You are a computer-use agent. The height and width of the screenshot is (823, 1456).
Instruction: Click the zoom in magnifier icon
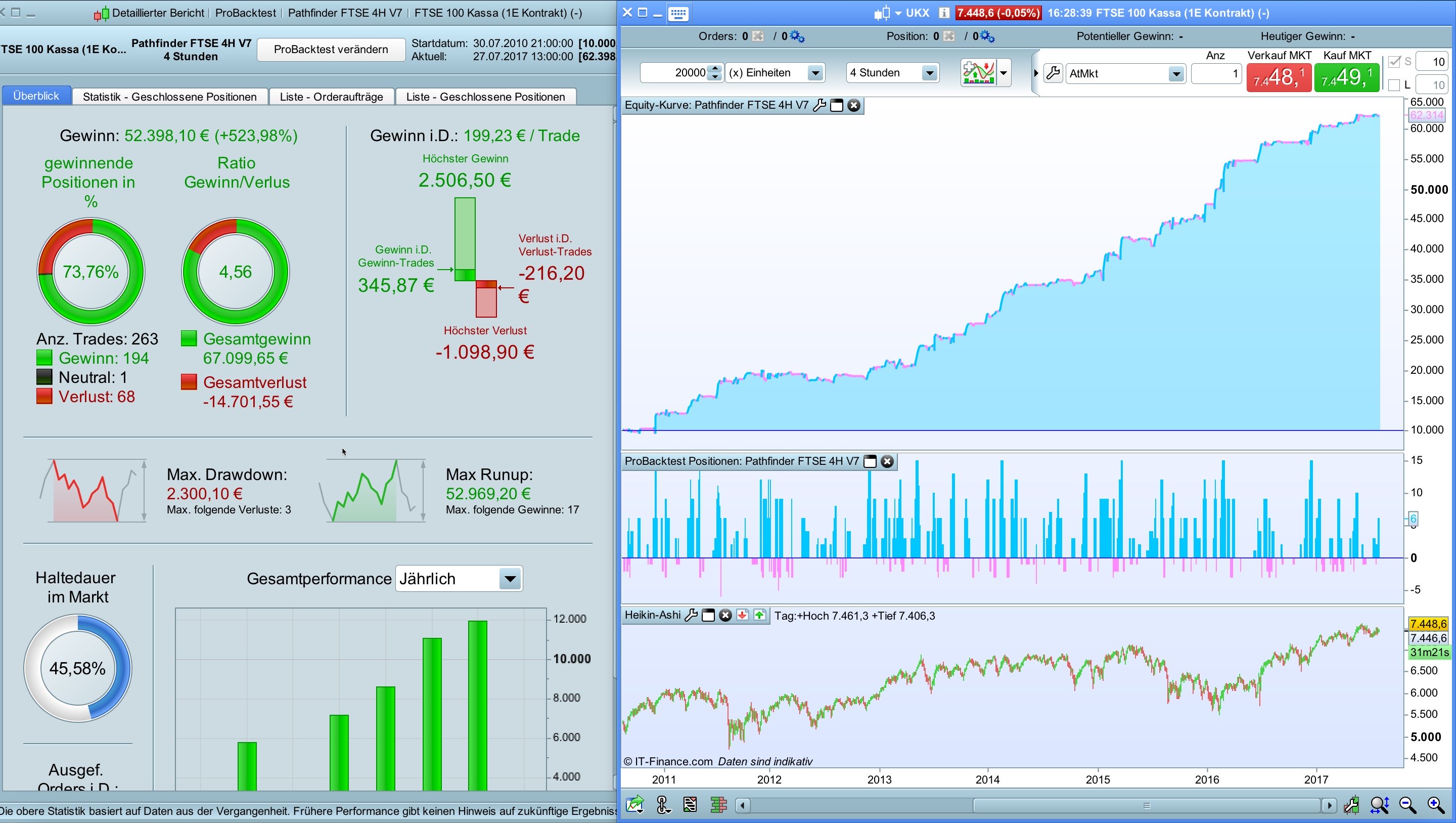point(1436,804)
